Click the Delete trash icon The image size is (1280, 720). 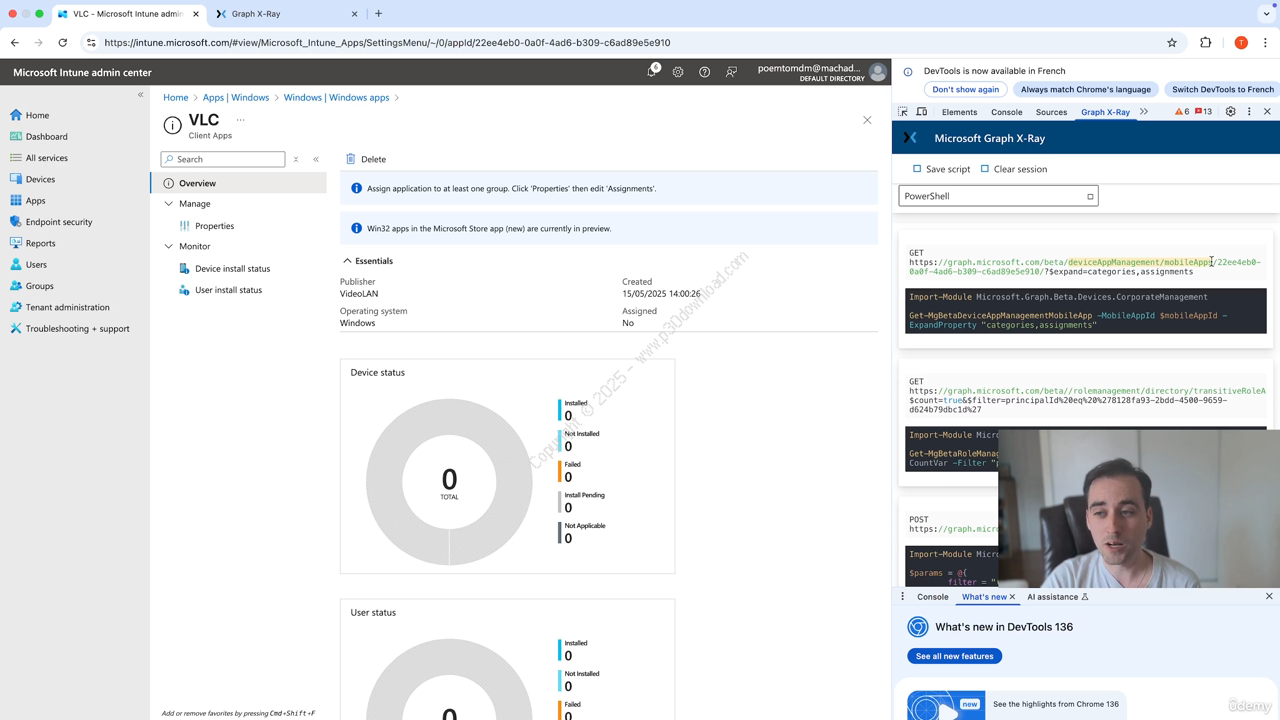[350, 159]
